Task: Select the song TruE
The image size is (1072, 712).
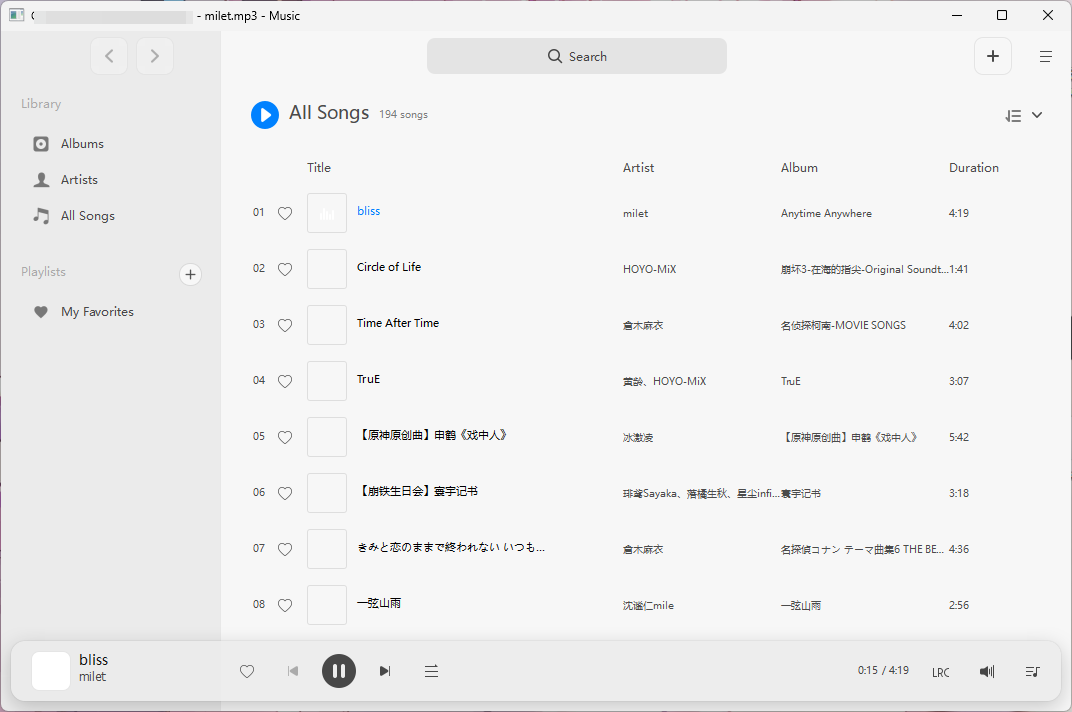Action: (x=368, y=380)
